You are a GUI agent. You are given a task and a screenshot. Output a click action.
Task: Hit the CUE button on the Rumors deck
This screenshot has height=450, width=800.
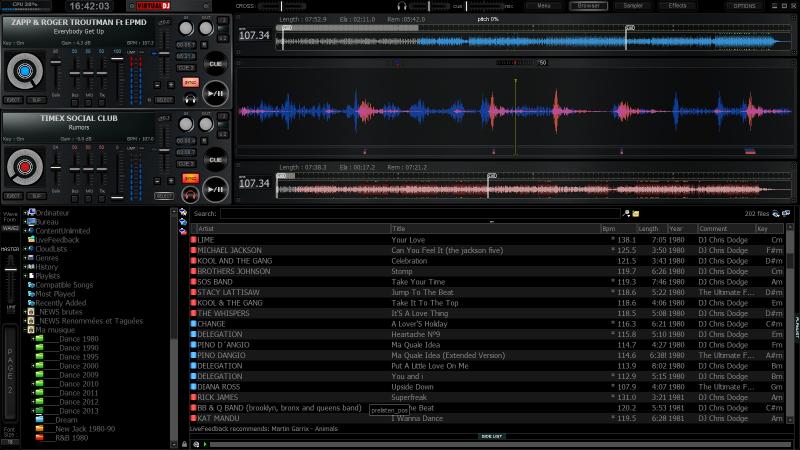tap(215, 160)
